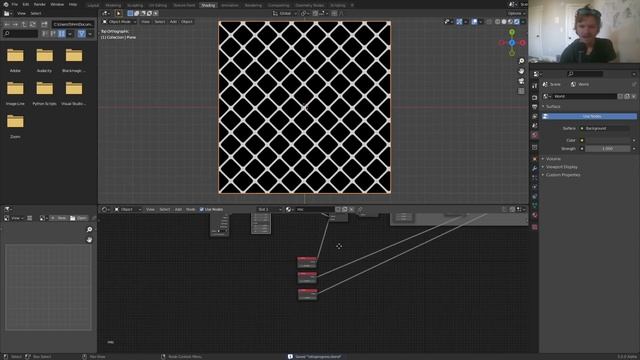Toggle the file browser filter button
The width and height of the screenshot is (640, 360).
[x=82, y=33]
